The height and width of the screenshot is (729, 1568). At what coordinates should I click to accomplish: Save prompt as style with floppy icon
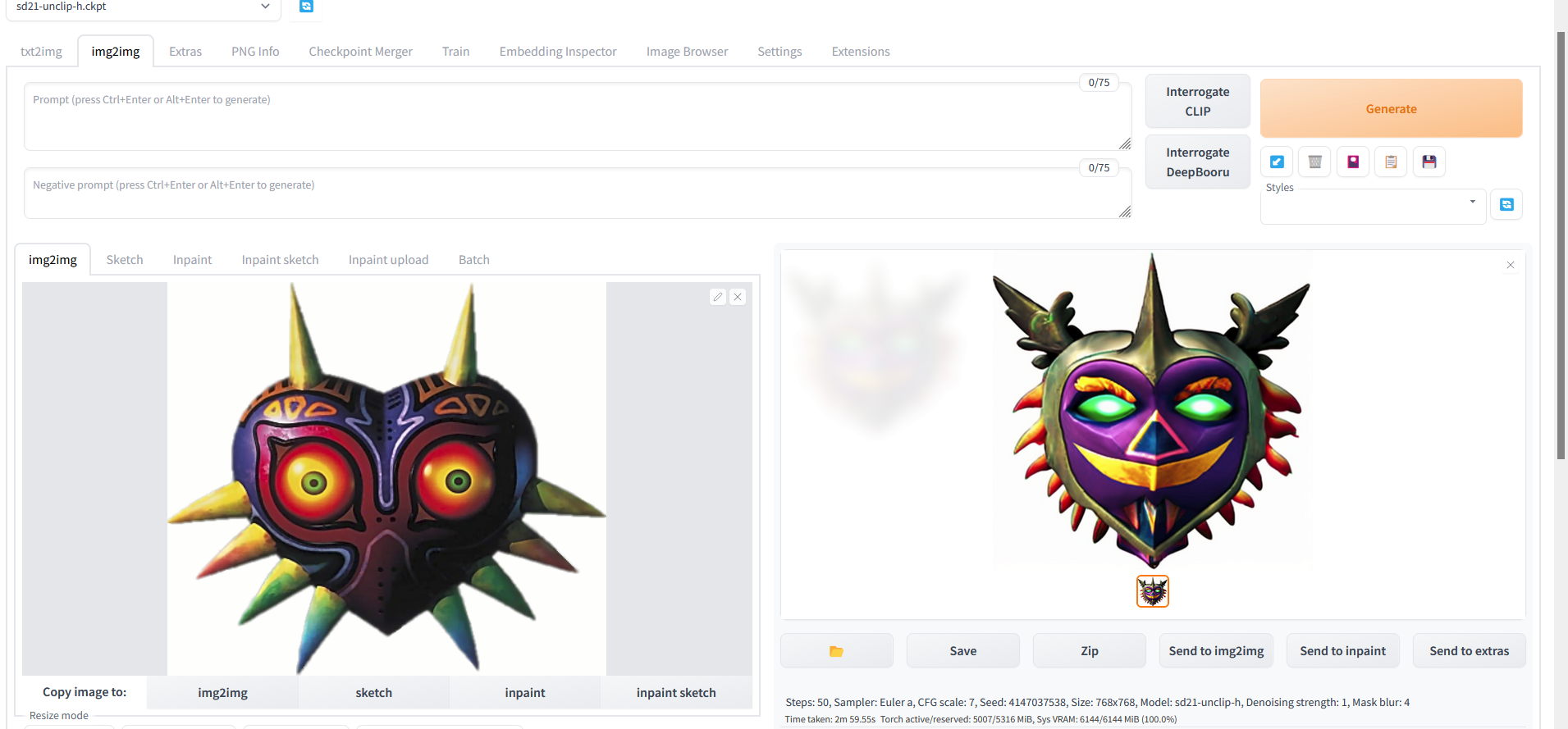tap(1429, 162)
